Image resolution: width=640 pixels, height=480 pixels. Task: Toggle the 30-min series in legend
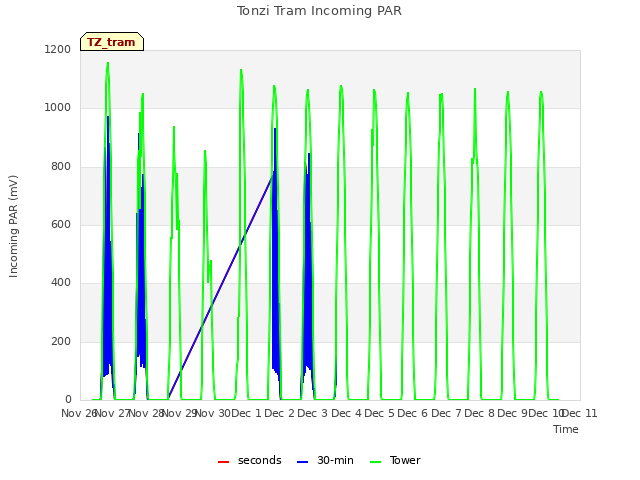pyautogui.click(x=325, y=460)
